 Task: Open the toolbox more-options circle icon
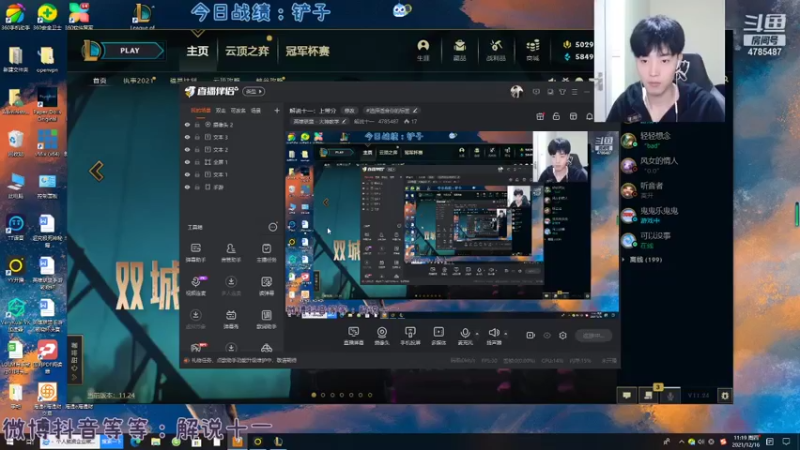pyautogui.click(x=273, y=227)
